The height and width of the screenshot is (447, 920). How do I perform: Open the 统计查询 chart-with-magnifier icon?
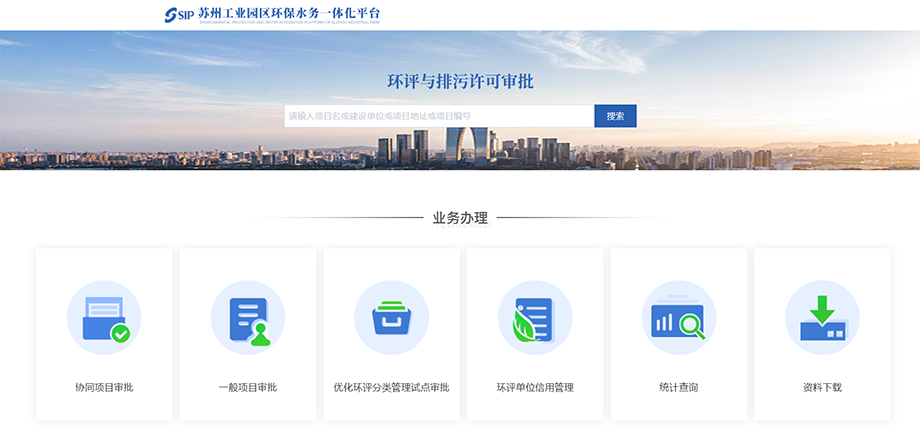678,318
